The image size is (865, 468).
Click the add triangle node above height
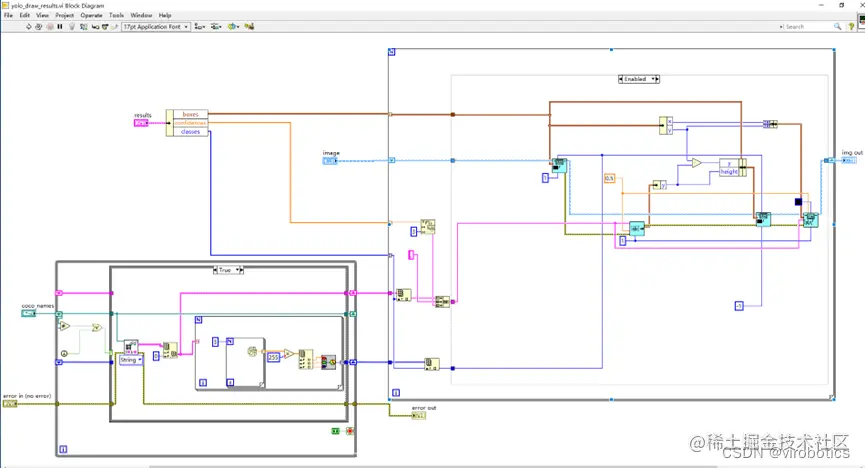click(697, 163)
